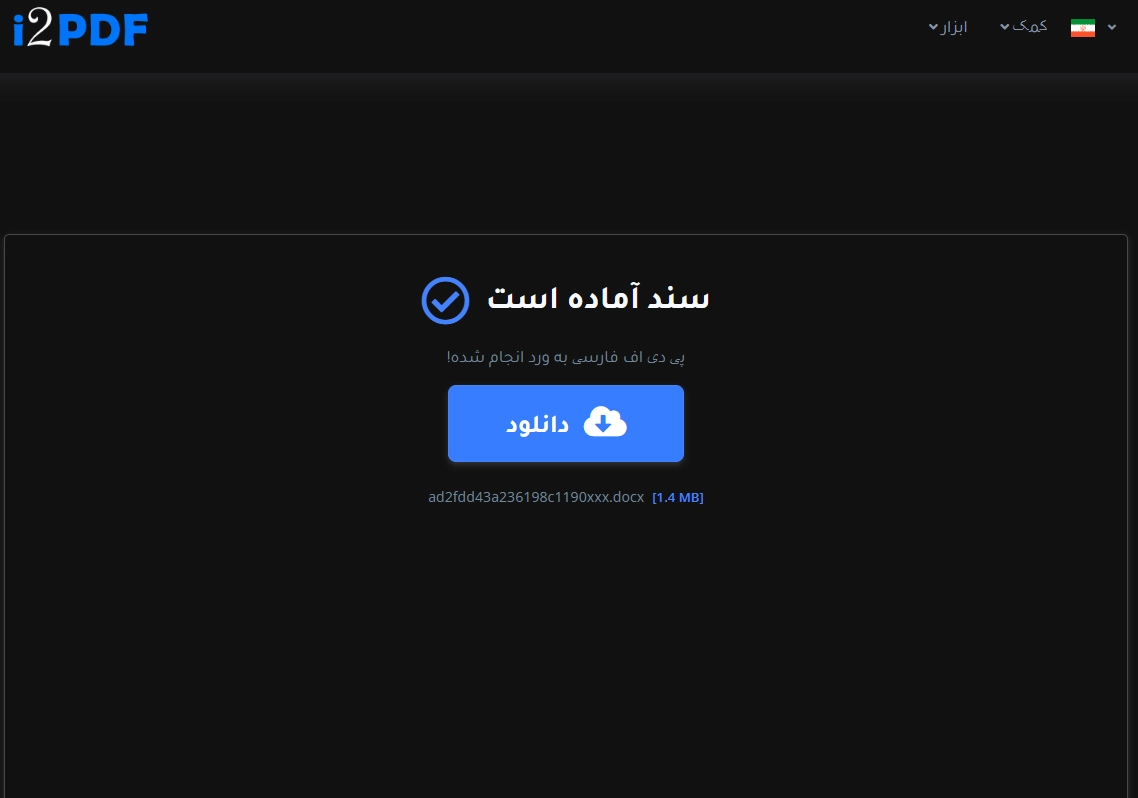The width and height of the screenshot is (1138, 798).
Task: Click the ad2fdd43a236198c1190xxx.docx file name
Action: point(536,497)
